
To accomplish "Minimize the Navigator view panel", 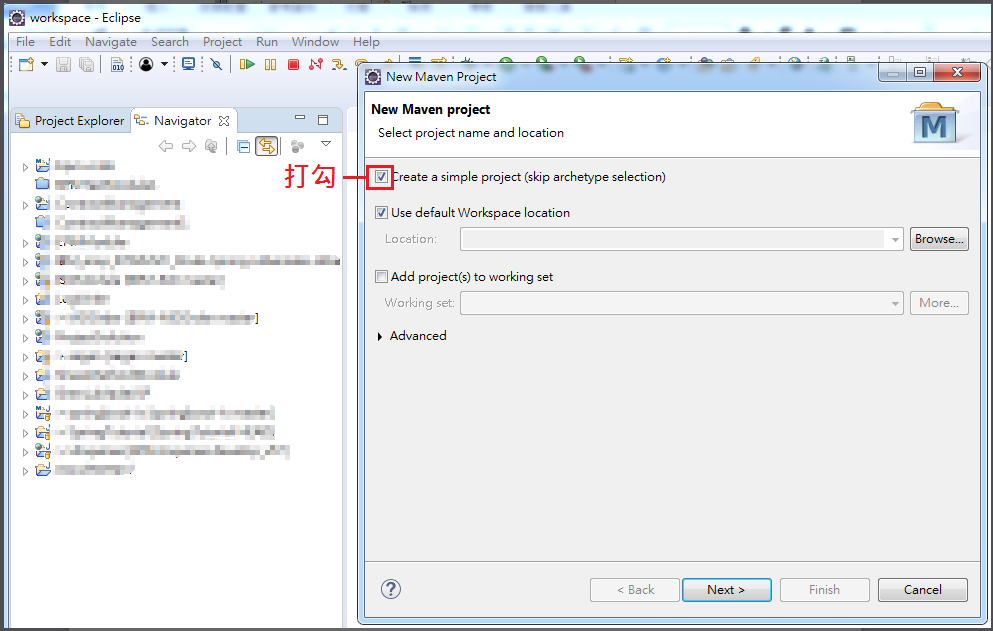I will (x=300, y=118).
